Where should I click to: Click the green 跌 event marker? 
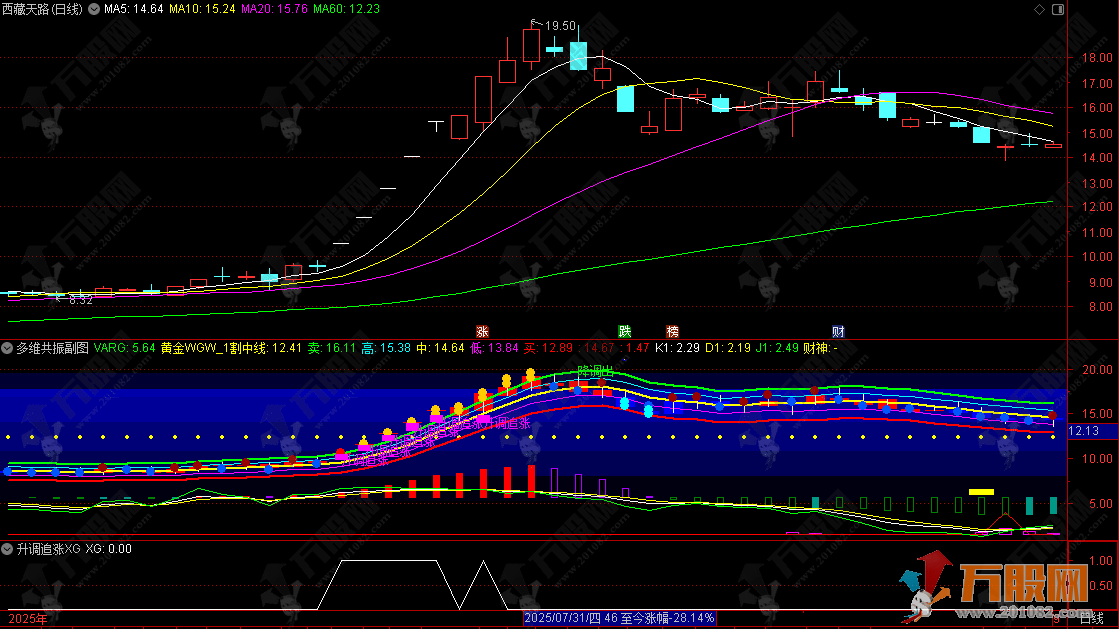coord(625,331)
